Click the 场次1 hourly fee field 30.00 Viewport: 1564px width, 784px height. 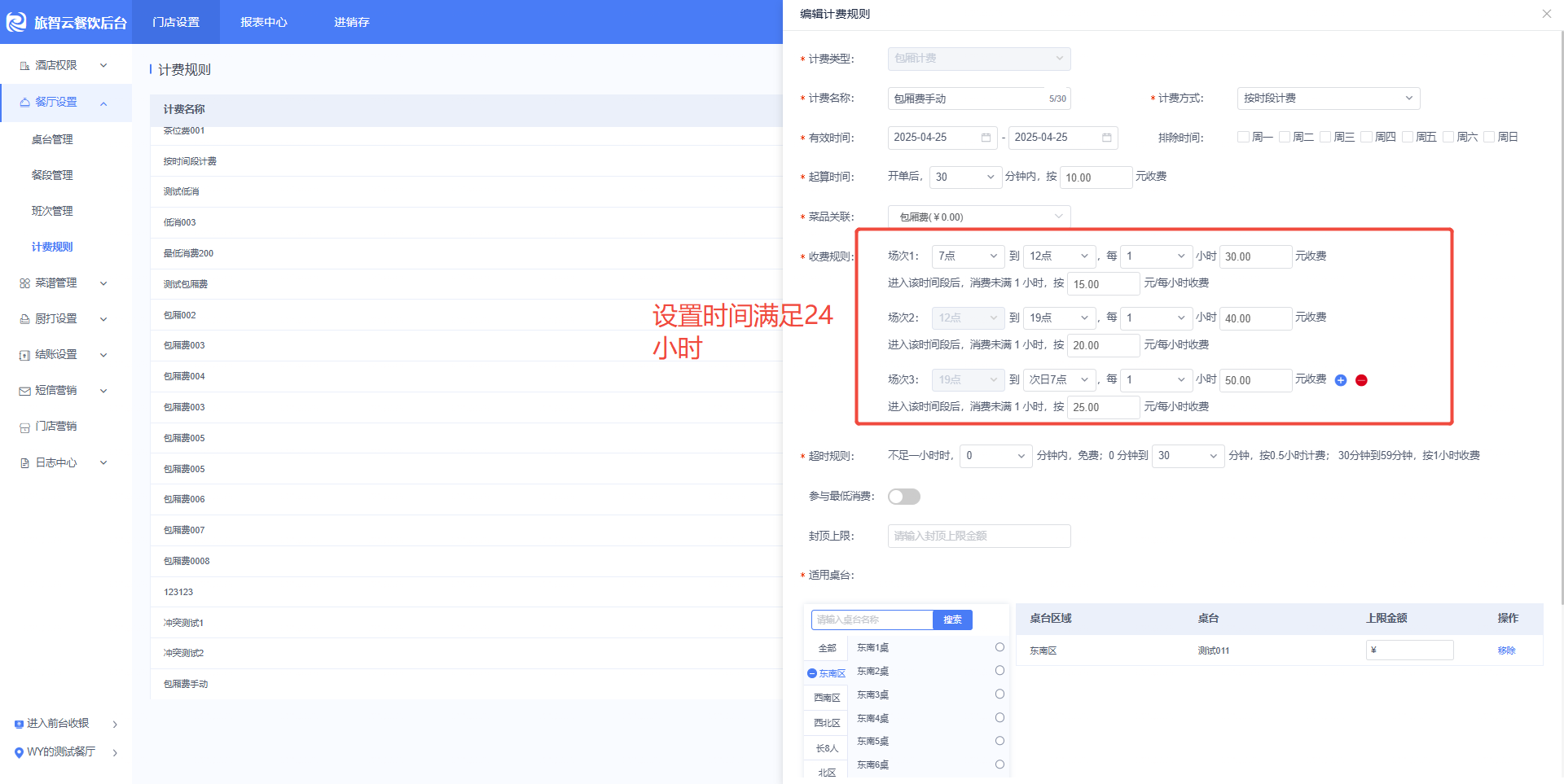1255,256
